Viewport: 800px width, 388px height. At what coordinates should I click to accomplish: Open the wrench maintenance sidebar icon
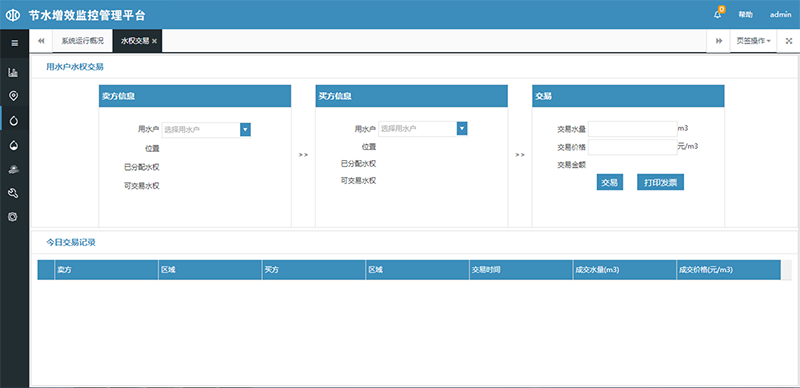coord(14,193)
